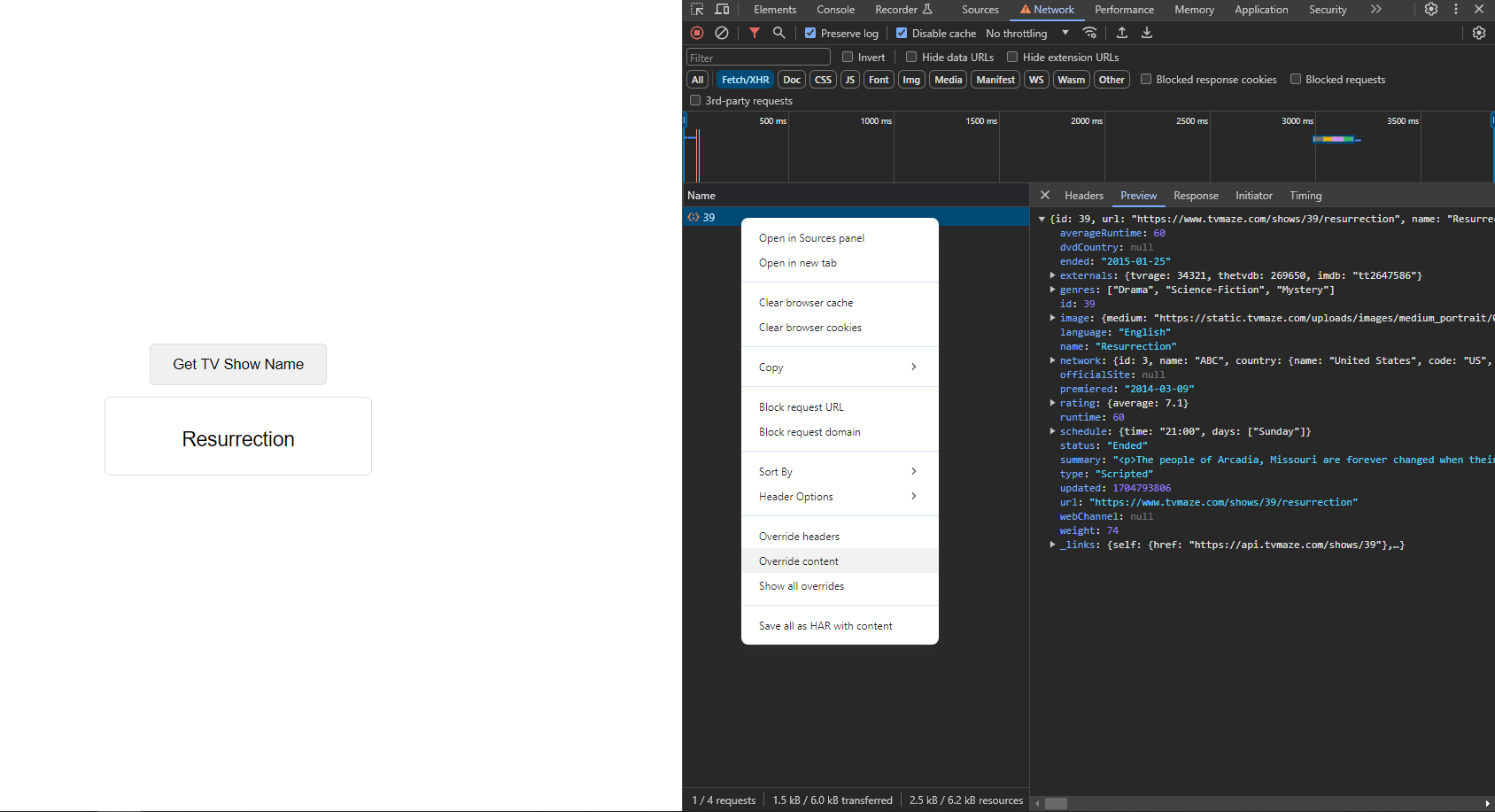The image size is (1495, 812).
Task: Toggle the device toolbar icon
Action: 723,9
